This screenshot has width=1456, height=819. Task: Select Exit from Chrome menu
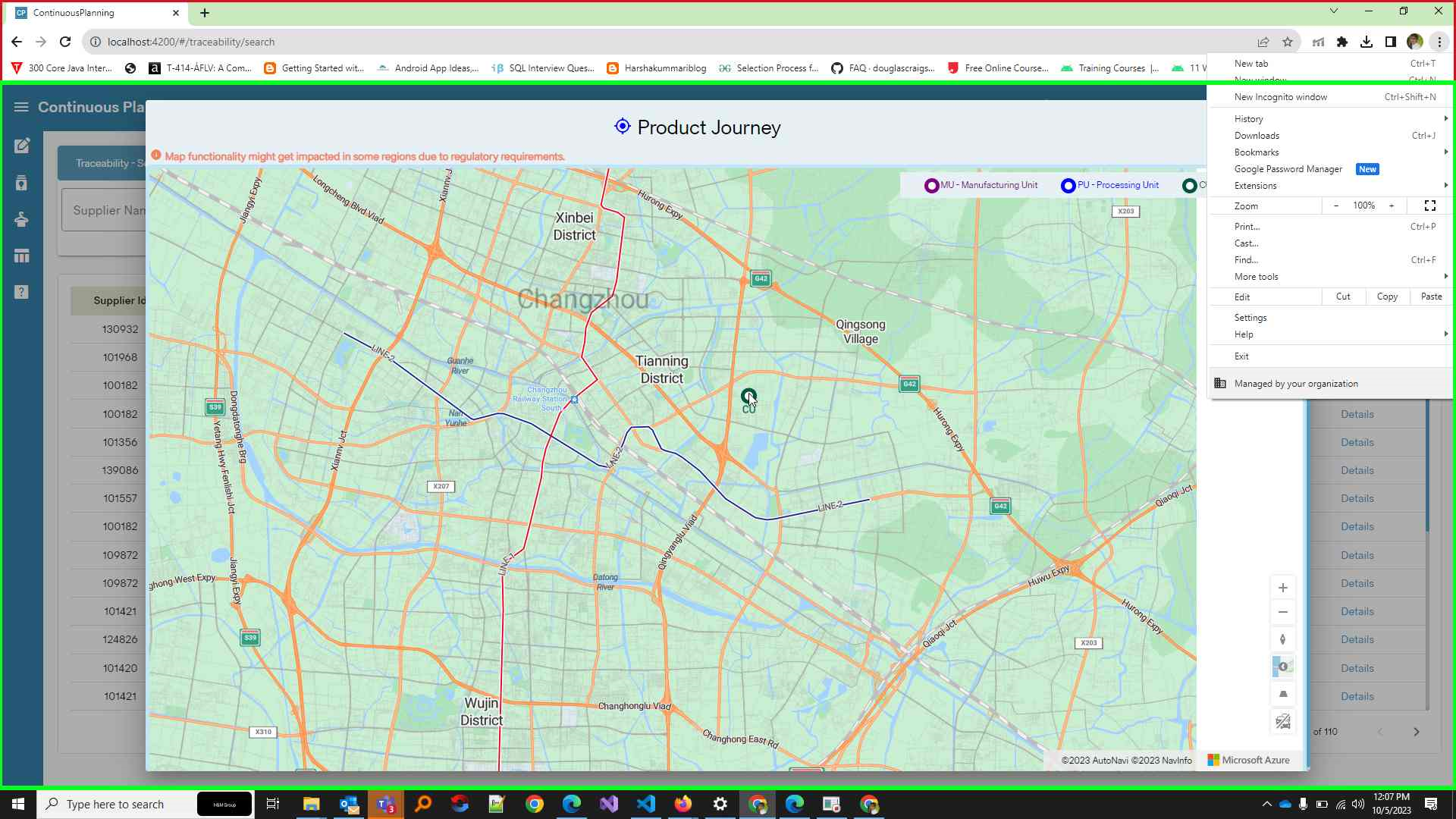pyautogui.click(x=1331, y=356)
